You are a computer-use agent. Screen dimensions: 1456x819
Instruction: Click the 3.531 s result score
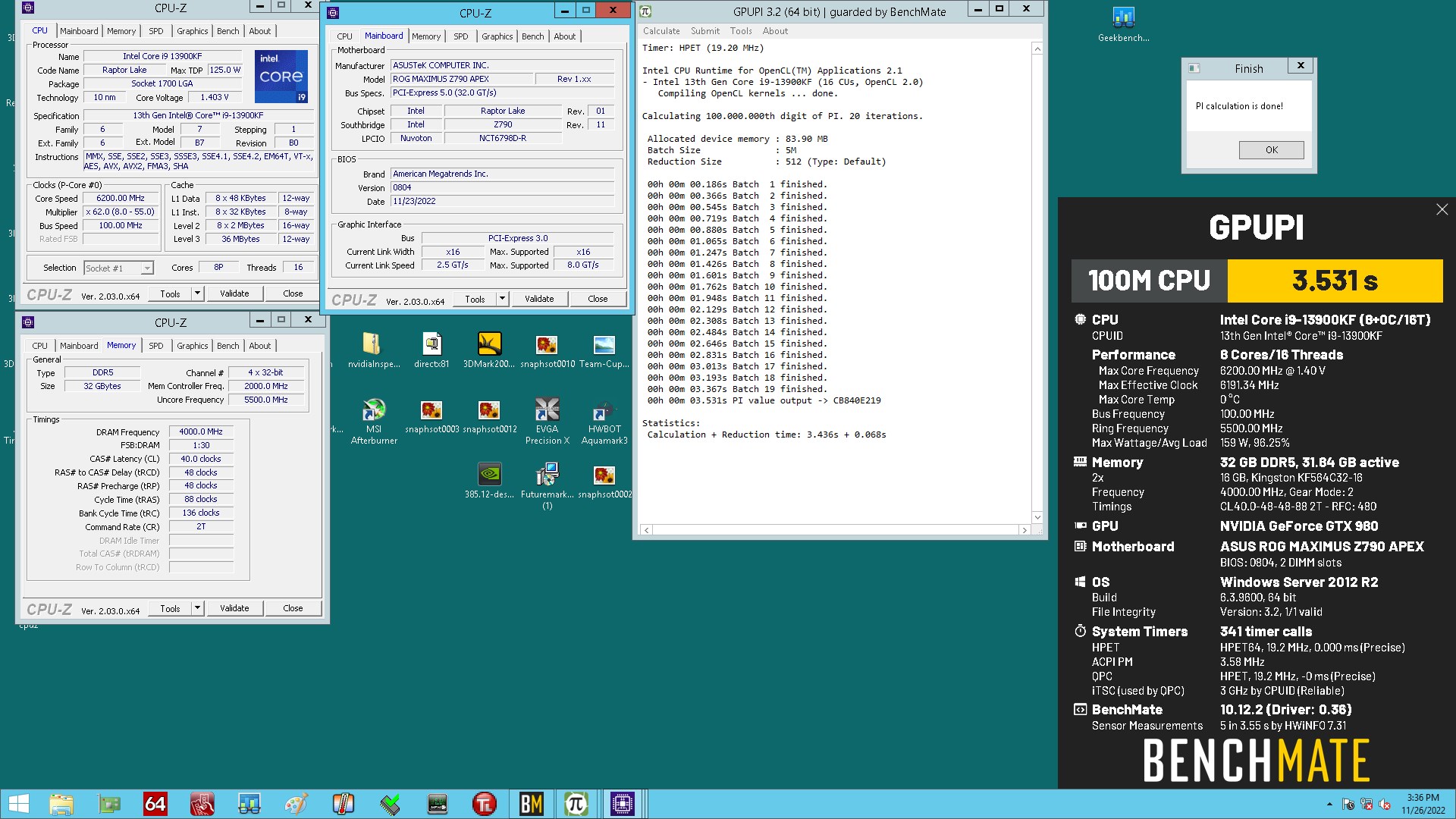[x=1335, y=281]
